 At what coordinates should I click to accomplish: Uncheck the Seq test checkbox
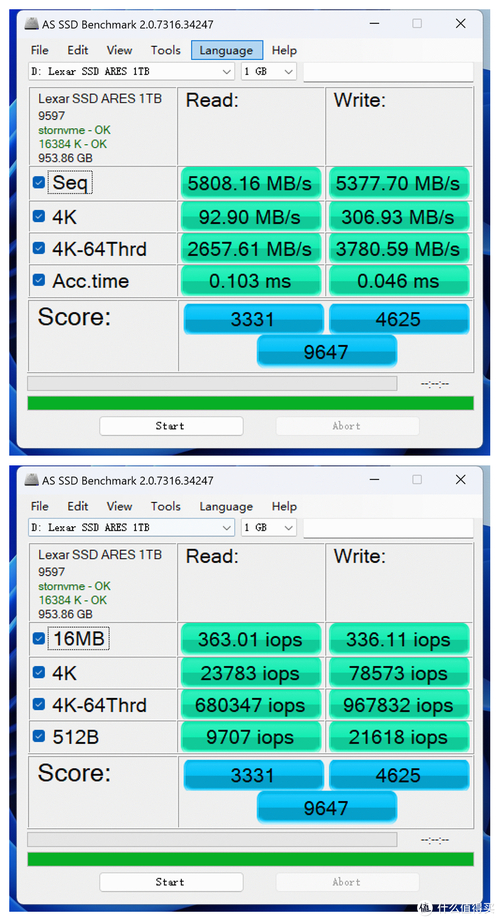click(x=39, y=183)
